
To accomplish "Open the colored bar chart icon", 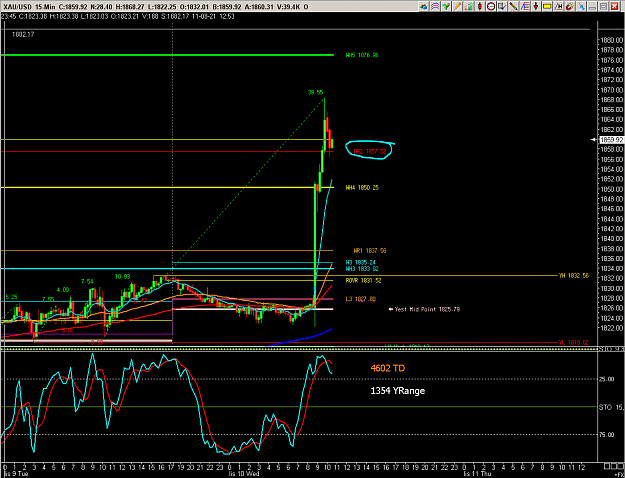I will tap(469, 6).
